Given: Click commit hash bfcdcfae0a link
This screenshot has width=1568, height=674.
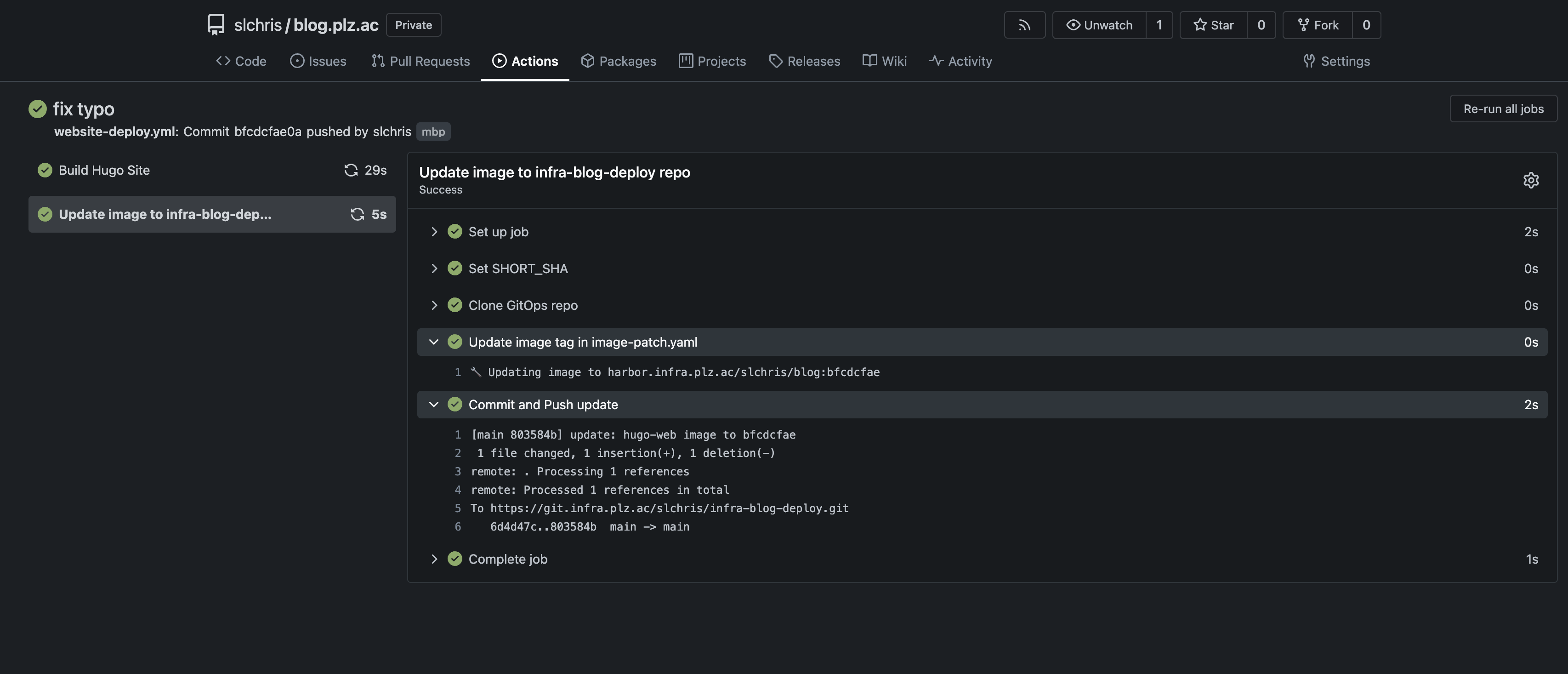Looking at the screenshot, I should 267,131.
